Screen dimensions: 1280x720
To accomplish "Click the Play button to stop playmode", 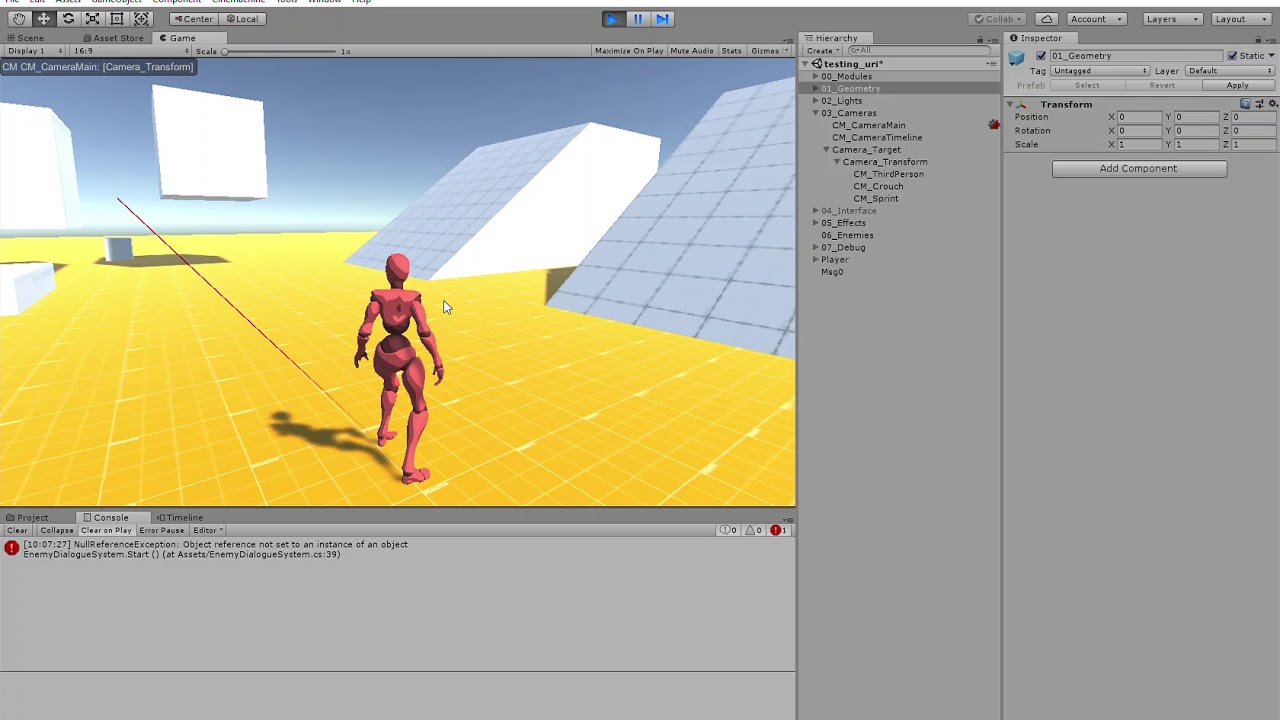I will 613,19.
